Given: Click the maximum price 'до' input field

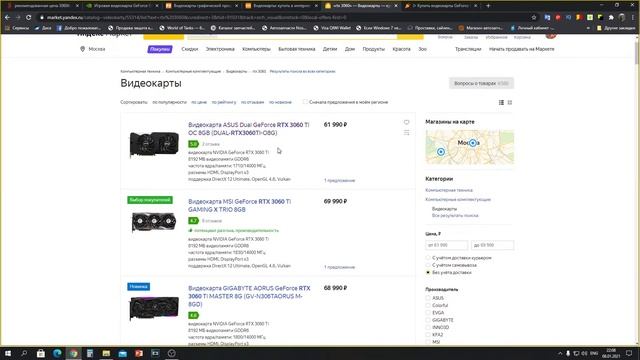Looking at the screenshot, I should [x=492, y=245].
